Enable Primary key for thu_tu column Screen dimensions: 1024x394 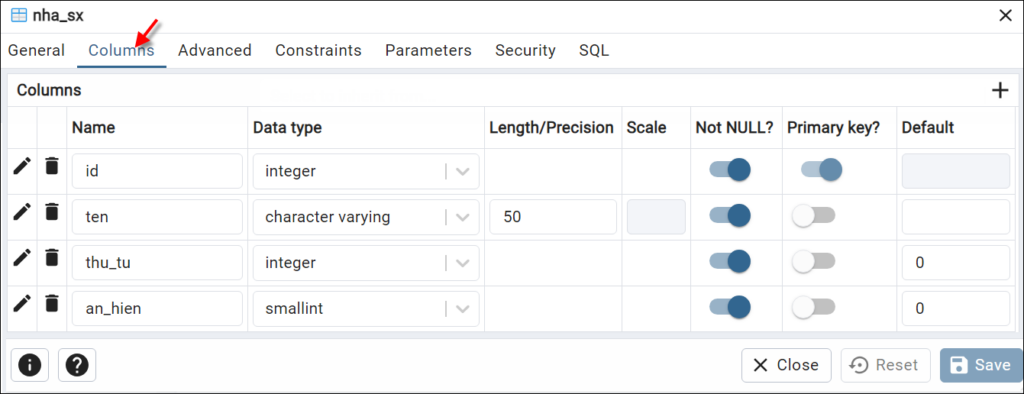813,261
